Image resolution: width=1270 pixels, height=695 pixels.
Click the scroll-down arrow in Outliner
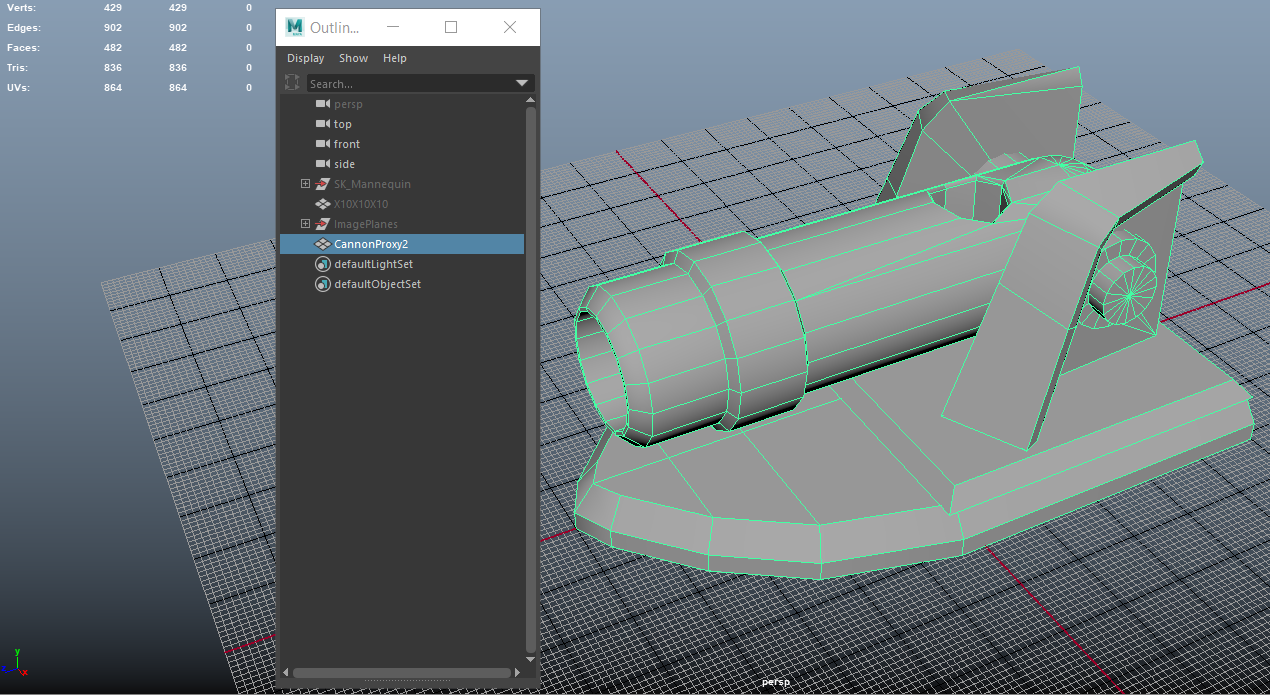[x=531, y=660]
